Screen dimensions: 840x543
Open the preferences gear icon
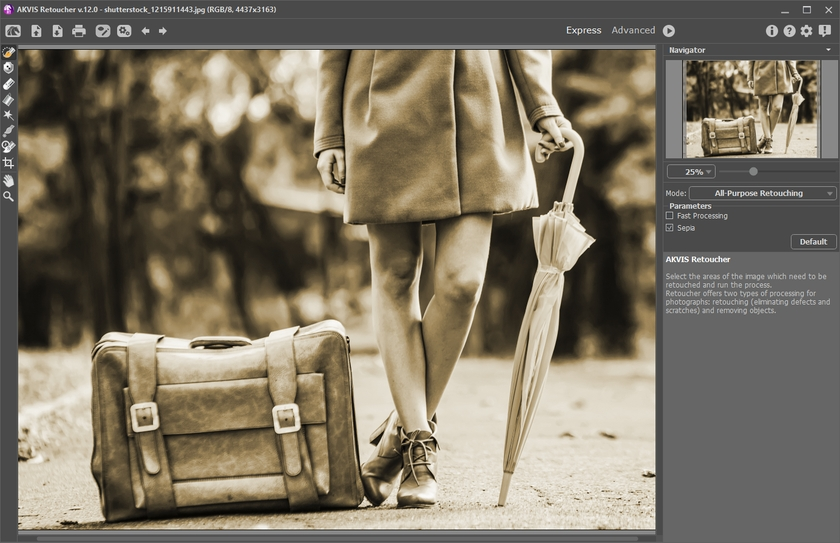(806, 31)
